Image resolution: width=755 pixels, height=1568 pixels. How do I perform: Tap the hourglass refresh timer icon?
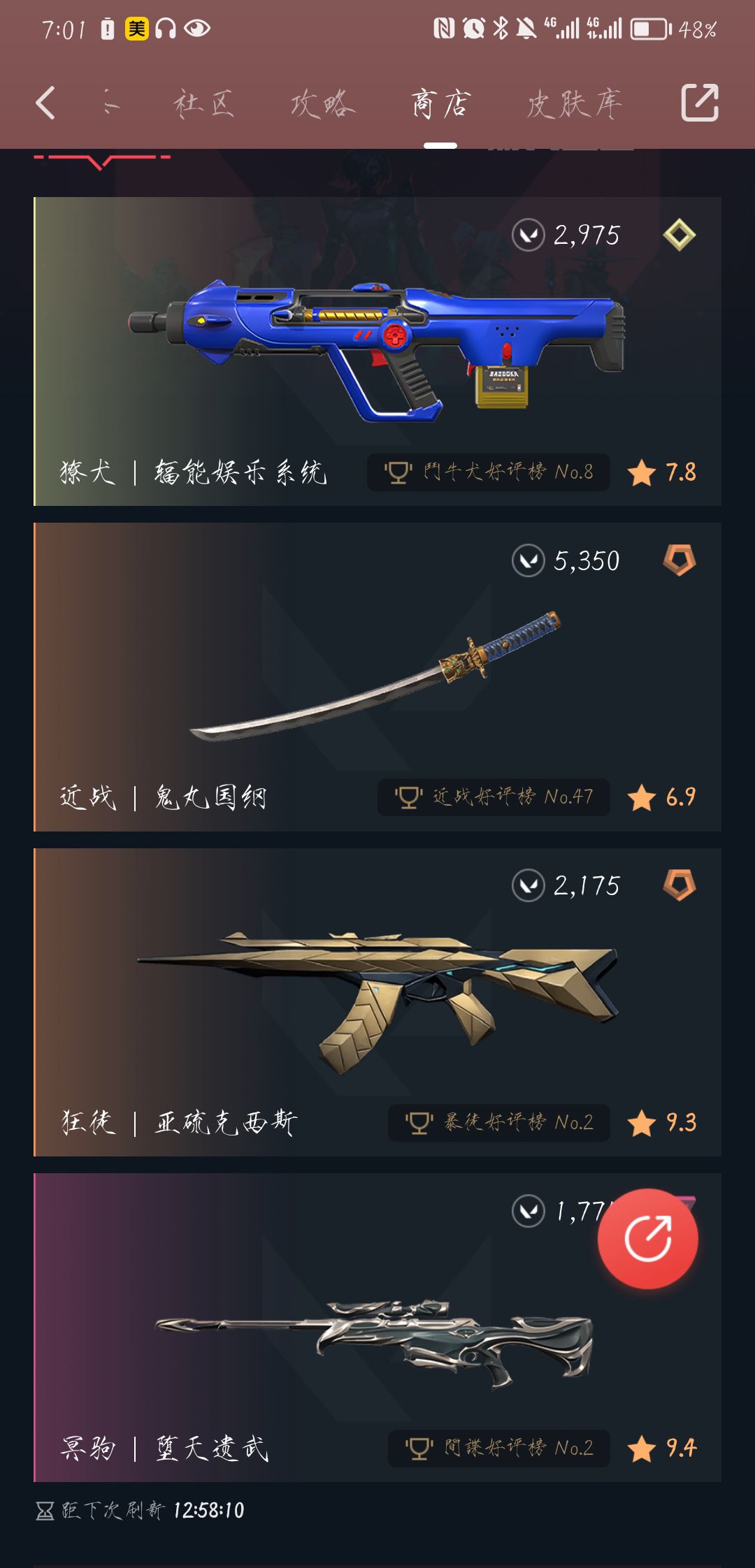(45, 1511)
